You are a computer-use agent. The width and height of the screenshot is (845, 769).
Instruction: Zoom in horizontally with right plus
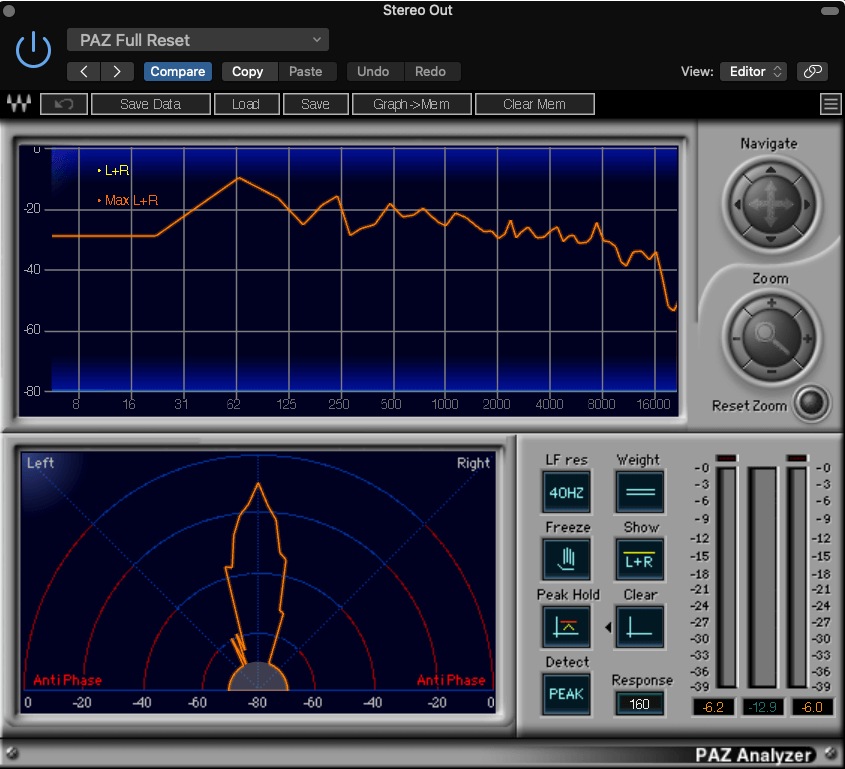pos(807,338)
